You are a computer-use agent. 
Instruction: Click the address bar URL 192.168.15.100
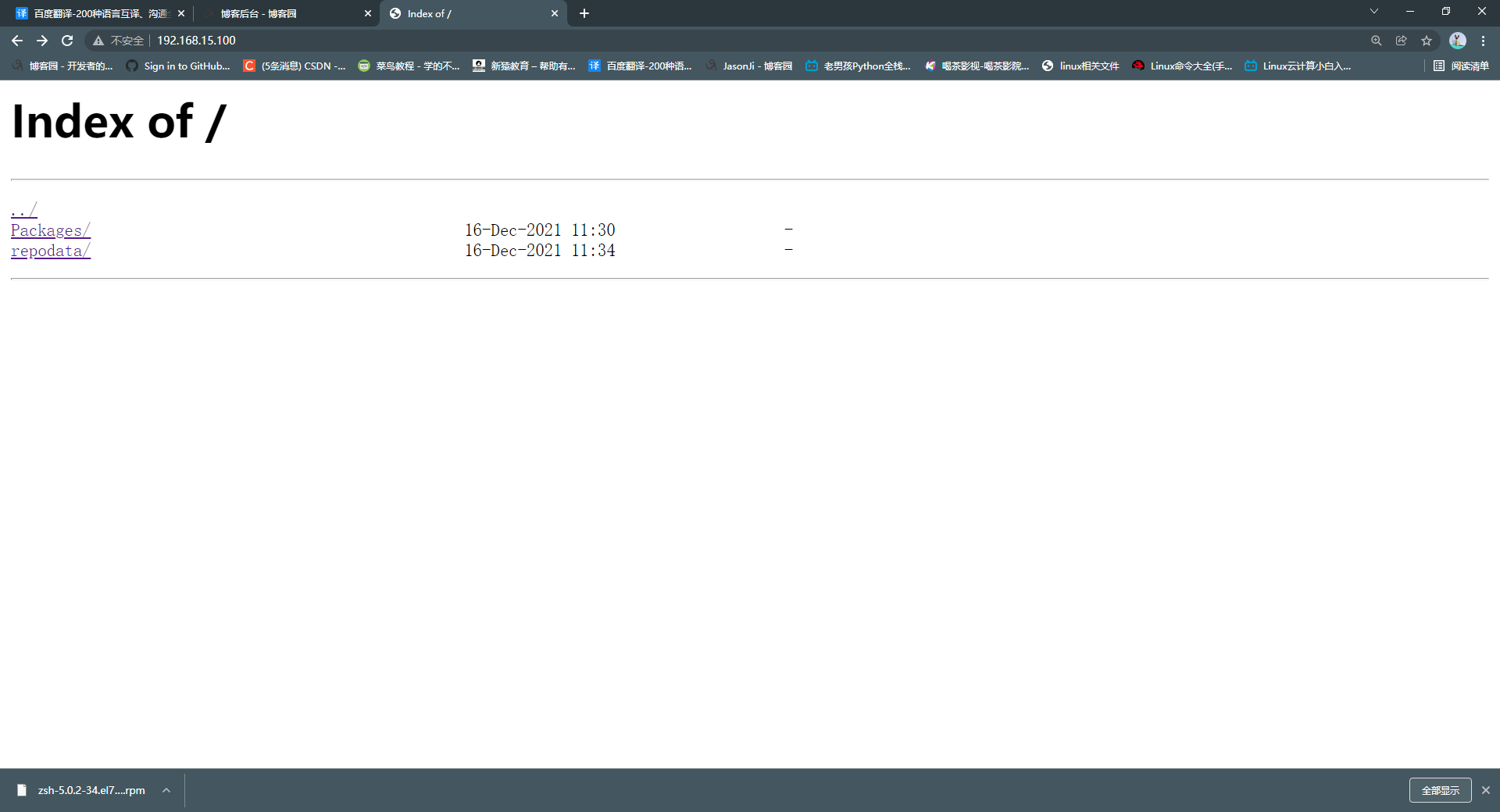[196, 41]
